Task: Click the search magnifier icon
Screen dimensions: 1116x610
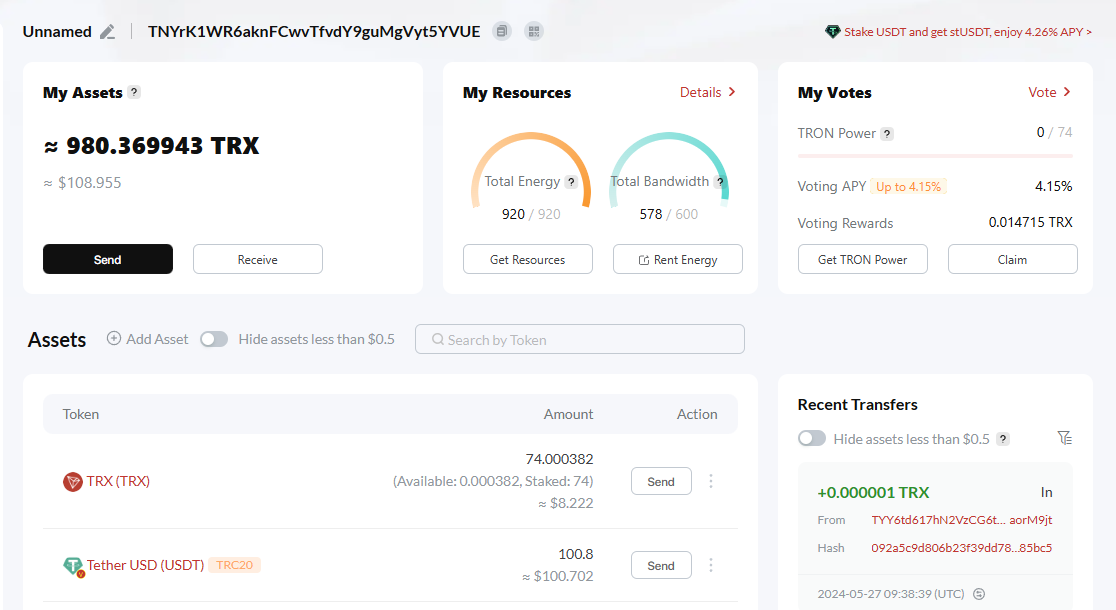Action: pos(438,340)
